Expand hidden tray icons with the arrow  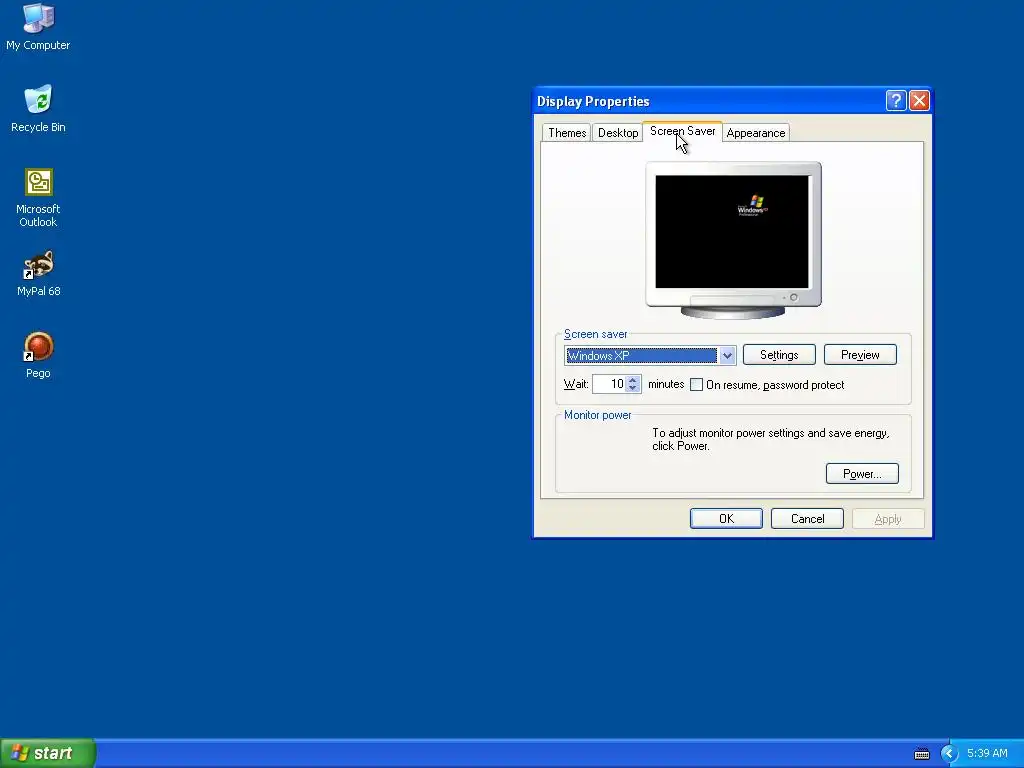point(949,754)
